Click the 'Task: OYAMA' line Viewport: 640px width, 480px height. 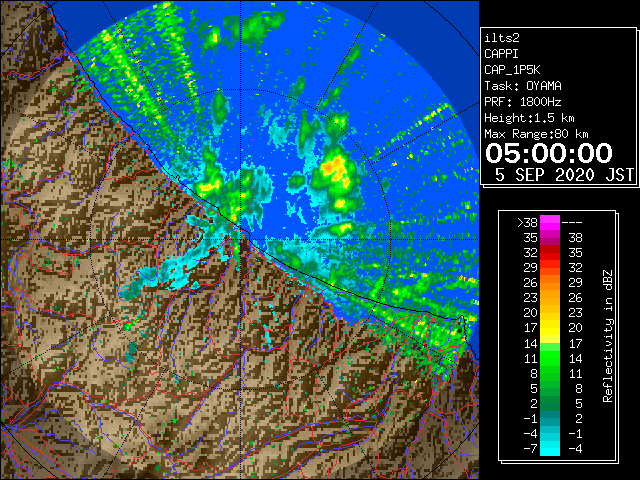tap(523, 86)
